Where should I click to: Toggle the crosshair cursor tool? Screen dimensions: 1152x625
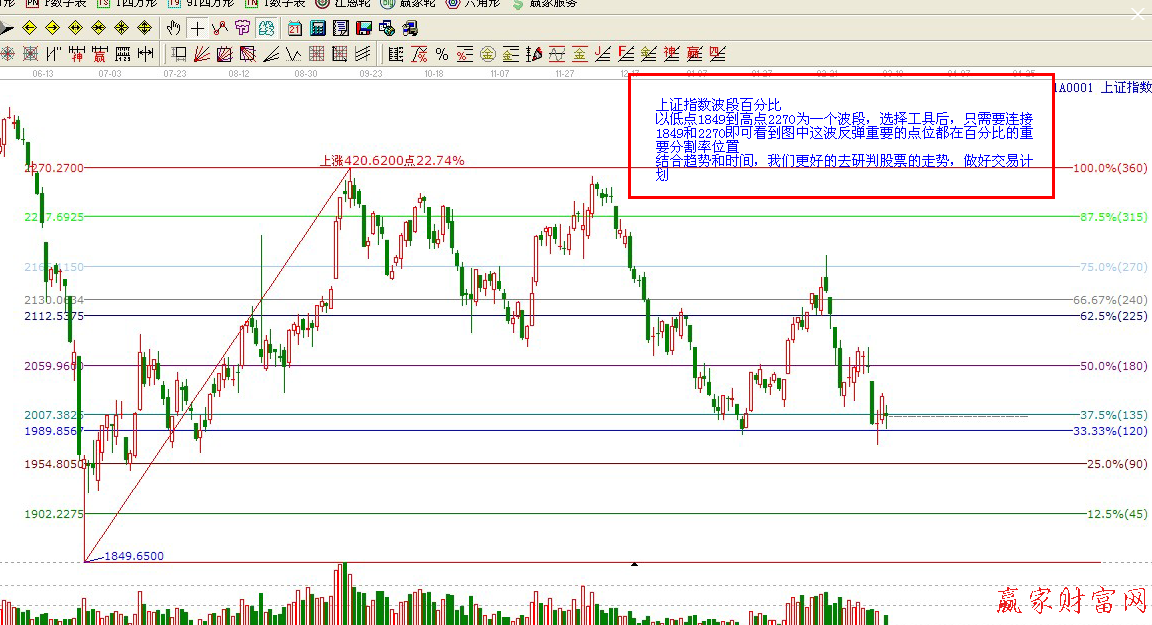[x=197, y=28]
